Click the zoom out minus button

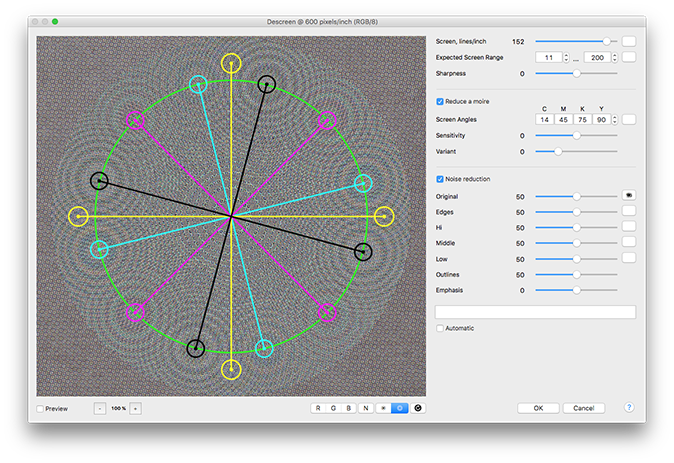click(x=100, y=408)
